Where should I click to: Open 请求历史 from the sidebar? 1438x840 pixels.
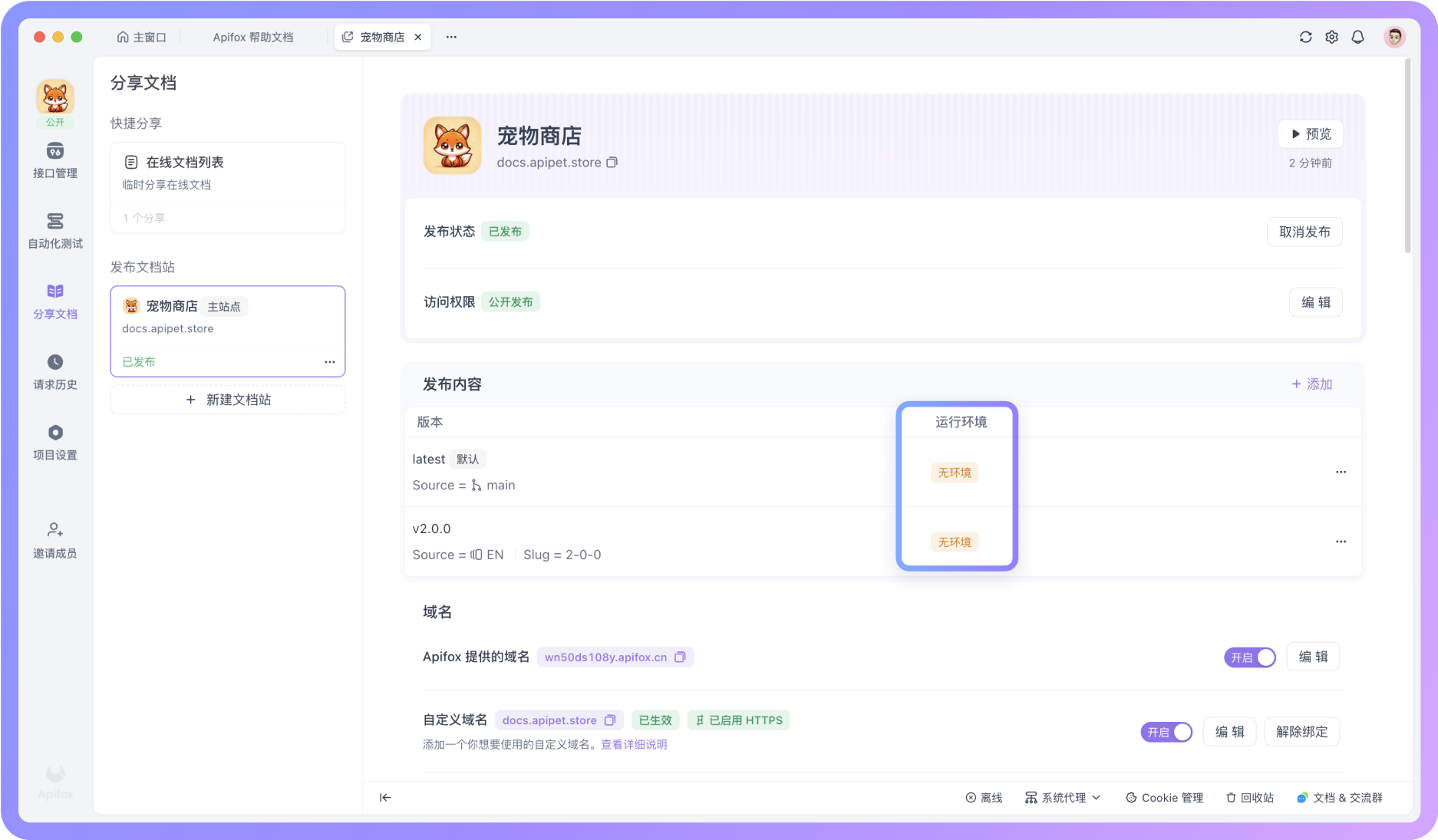[54, 372]
